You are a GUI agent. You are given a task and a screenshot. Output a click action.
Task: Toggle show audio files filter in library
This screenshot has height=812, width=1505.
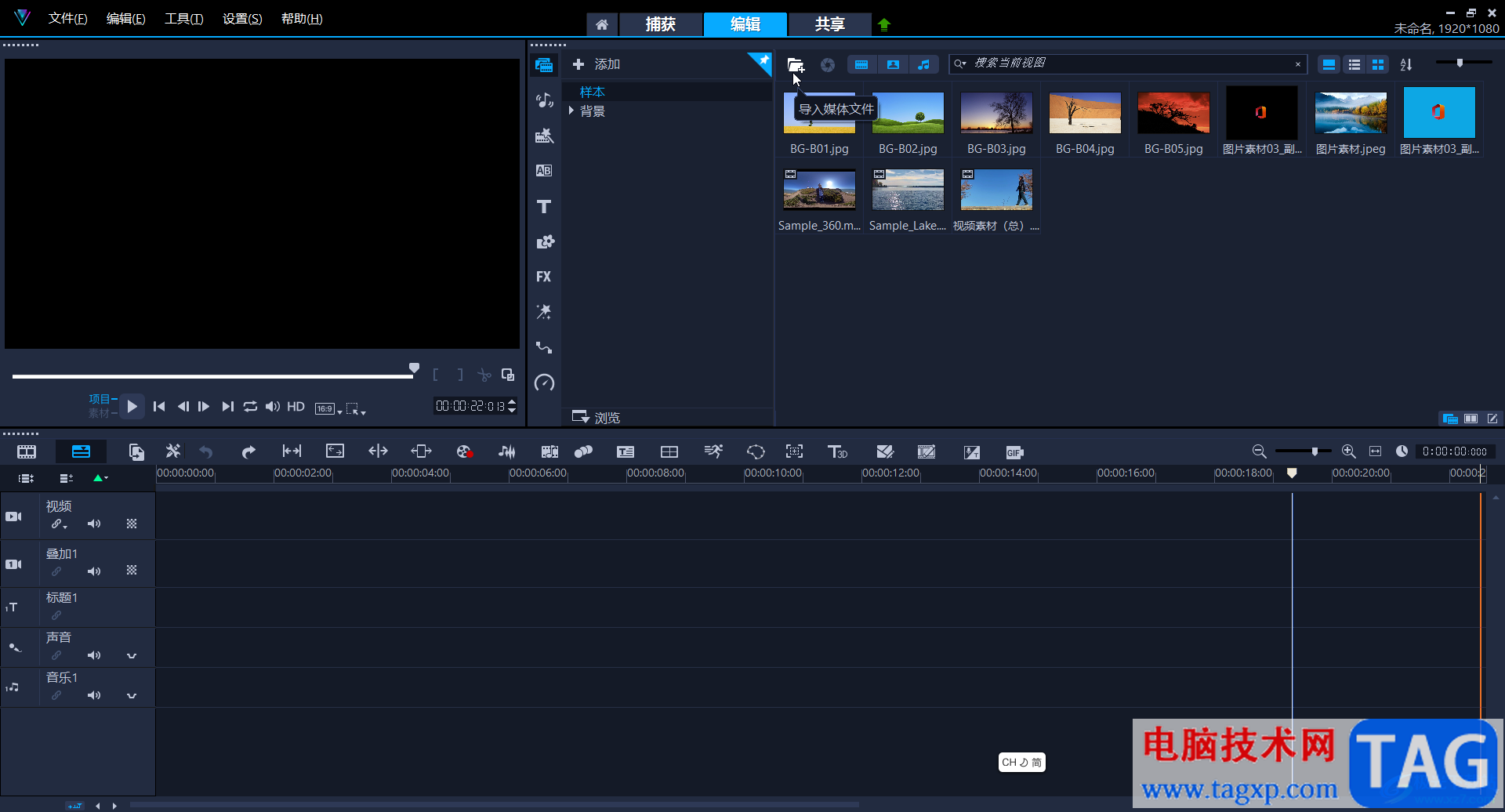point(924,65)
